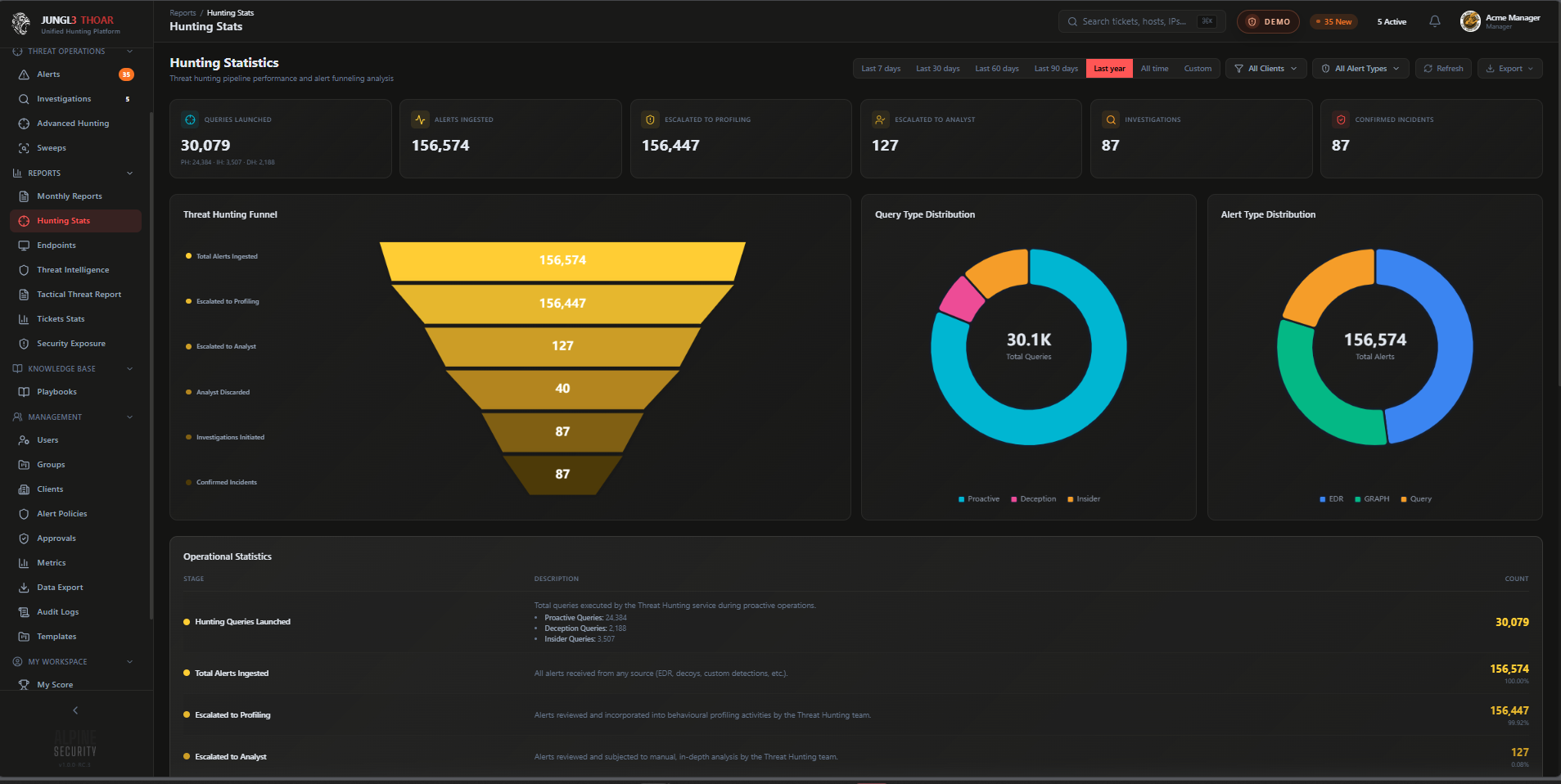Click the Threat Intelligence shield icon
The width and height of the screenshot is (1561, 784).
(x=24, y=270)
